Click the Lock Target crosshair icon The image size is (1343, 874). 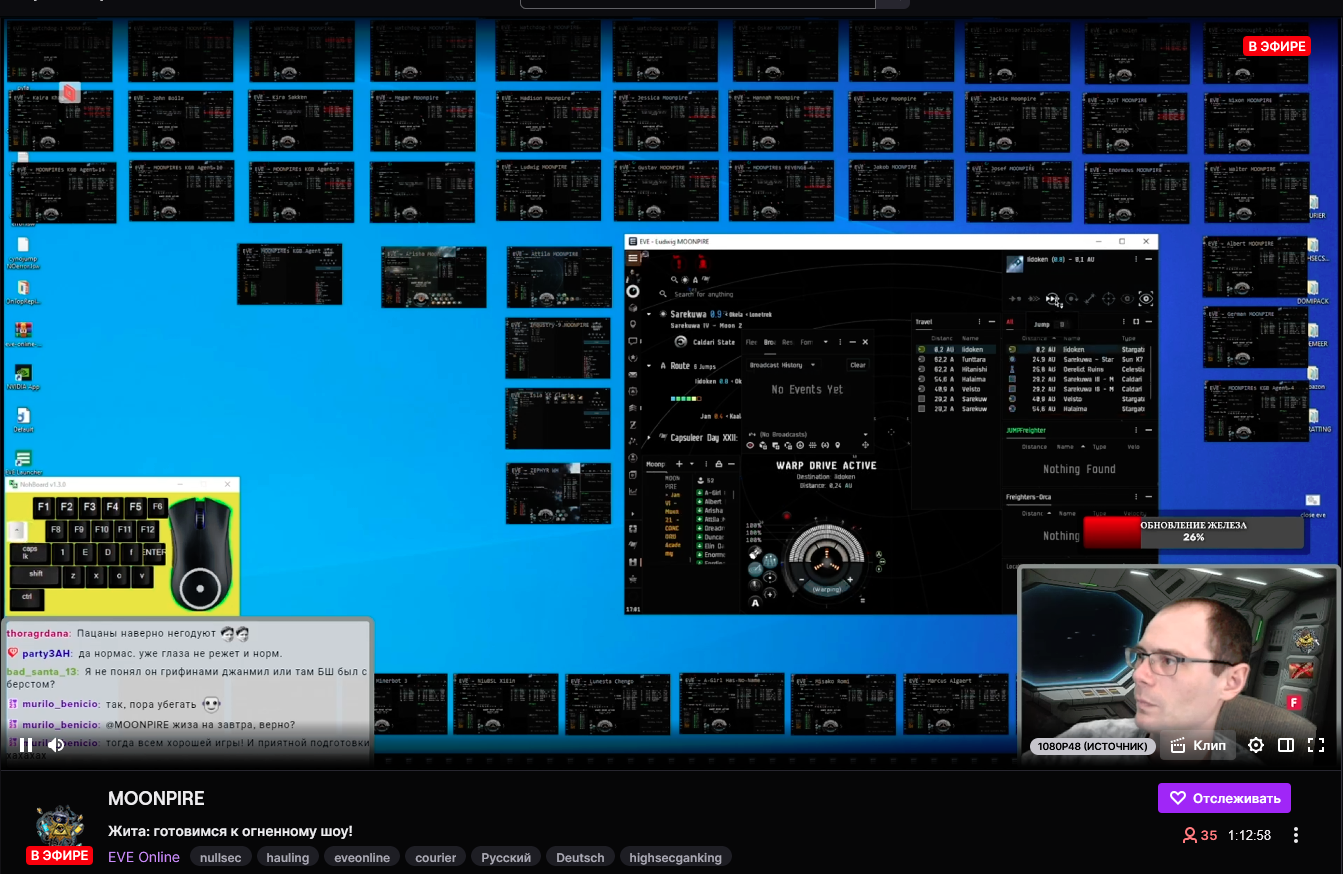(1108, 299)
